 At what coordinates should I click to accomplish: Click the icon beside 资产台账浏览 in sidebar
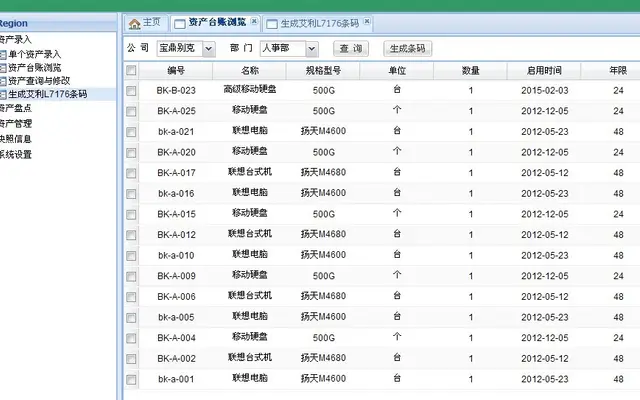coord(3,68)
